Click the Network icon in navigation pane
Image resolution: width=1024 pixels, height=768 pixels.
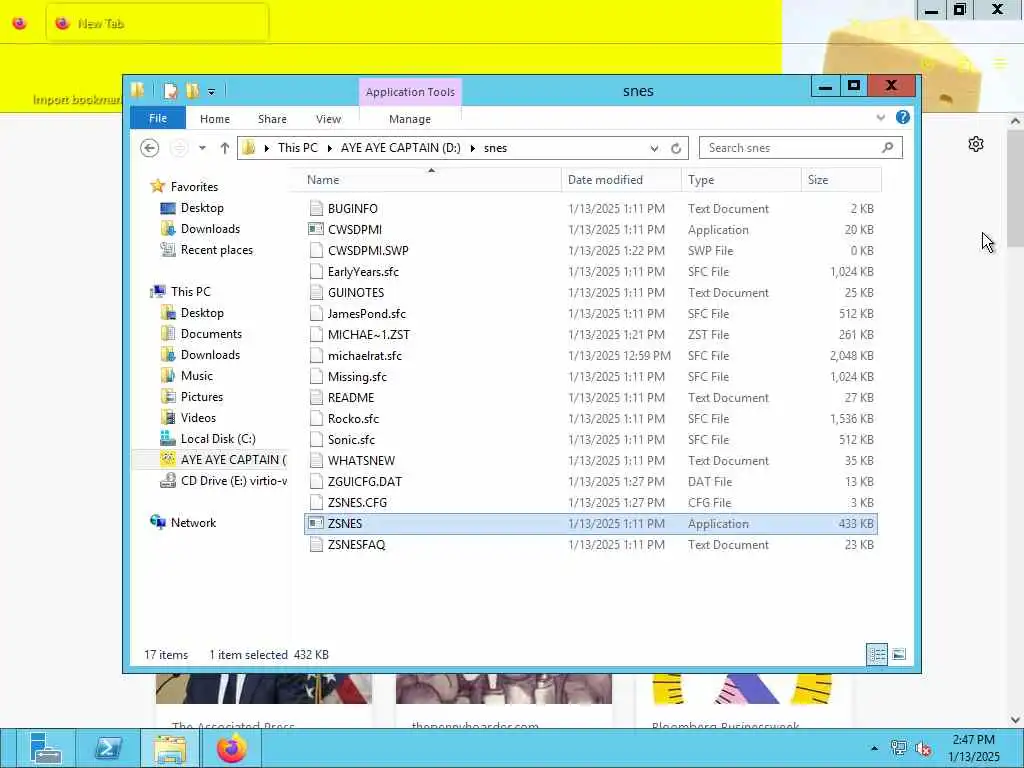(157, 522)
